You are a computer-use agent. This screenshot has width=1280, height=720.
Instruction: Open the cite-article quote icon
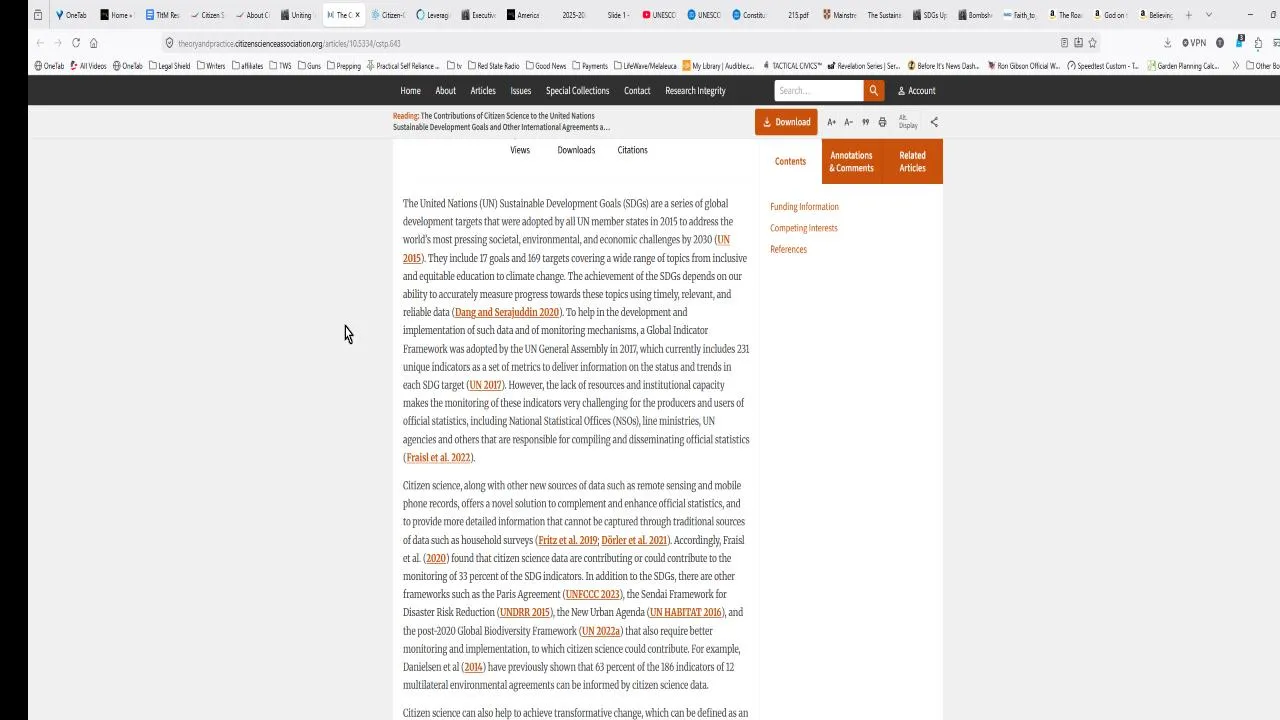coord(865,122)
